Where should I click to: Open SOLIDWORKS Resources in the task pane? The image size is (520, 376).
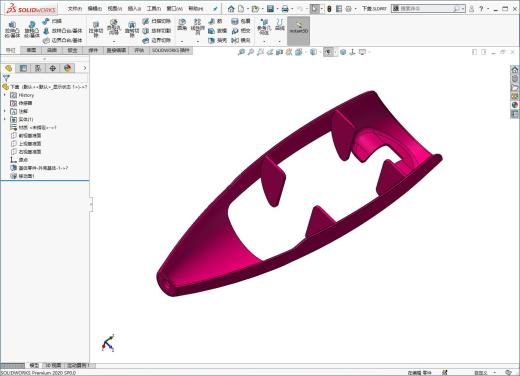coord(515,70)
